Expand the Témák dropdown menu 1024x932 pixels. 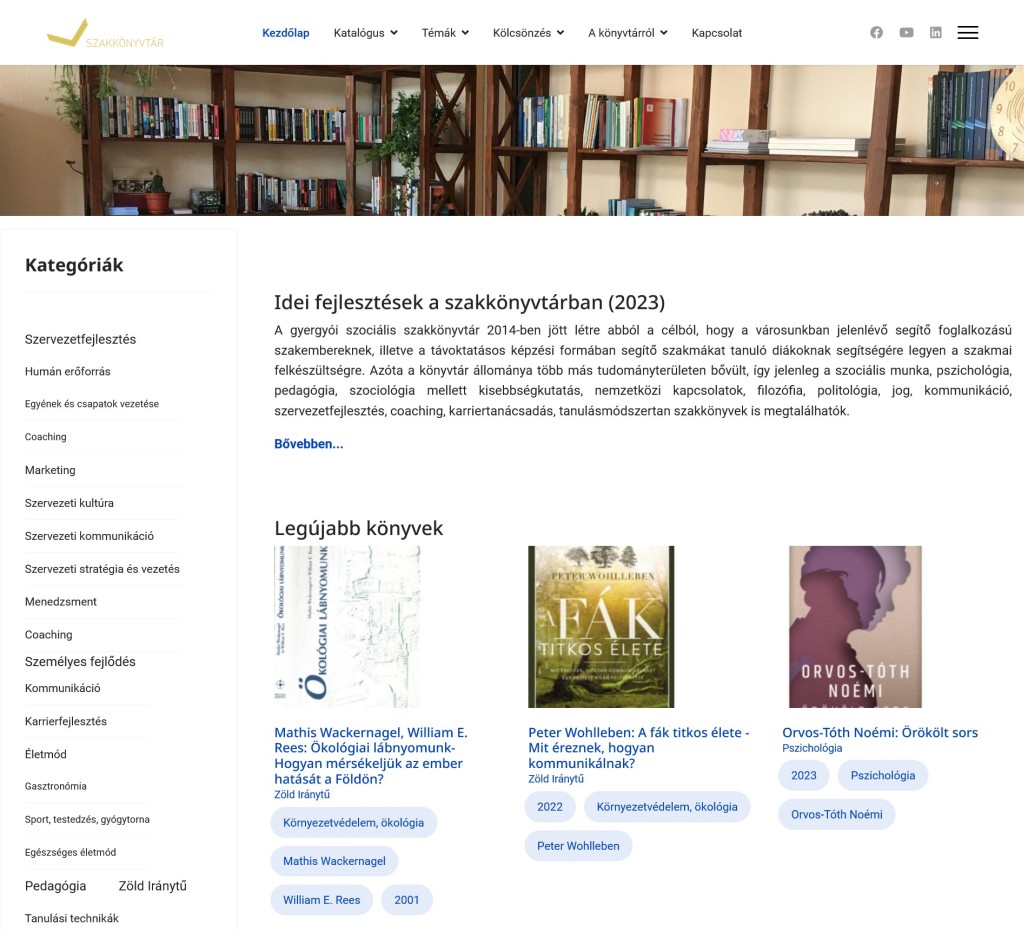445,33
